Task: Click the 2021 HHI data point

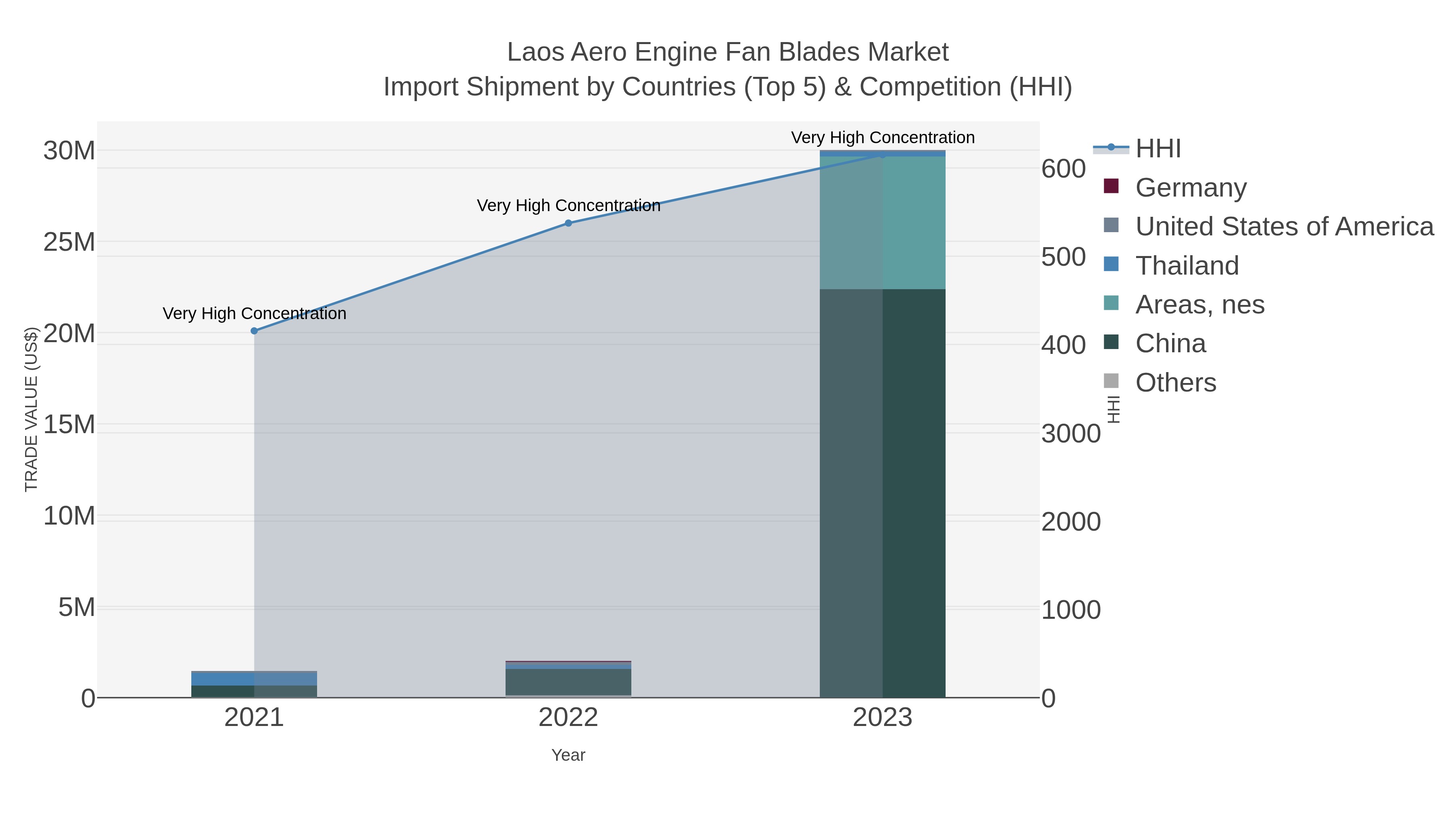Action: pos(254,331)
